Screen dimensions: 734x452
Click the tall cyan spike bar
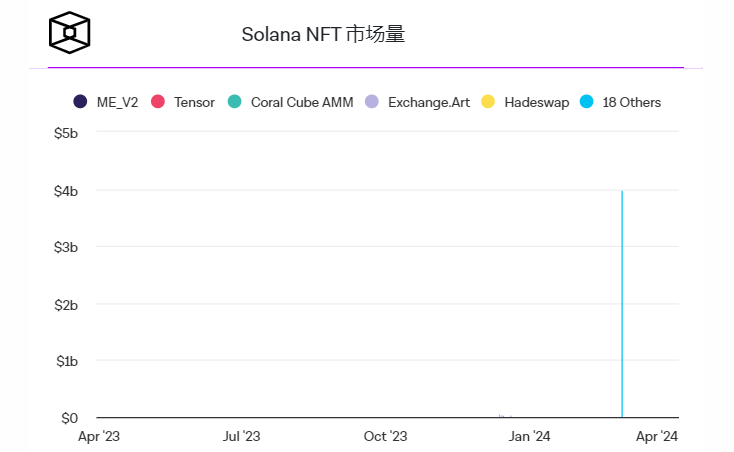coord(622,300)
